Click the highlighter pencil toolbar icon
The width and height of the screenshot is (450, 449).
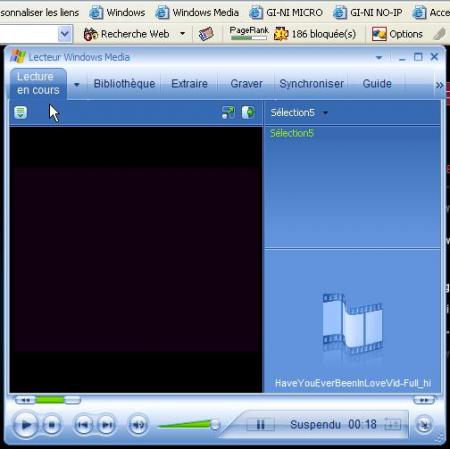tap(439, 34)
